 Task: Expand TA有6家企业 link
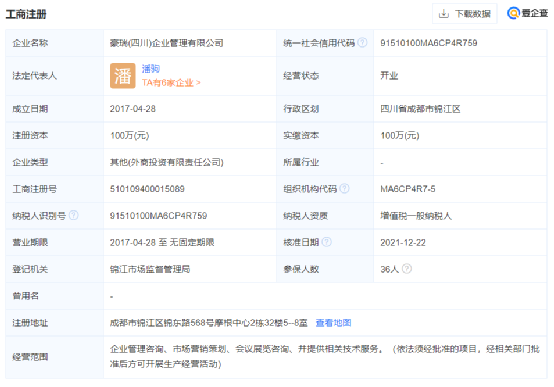(x=171, y=83)
